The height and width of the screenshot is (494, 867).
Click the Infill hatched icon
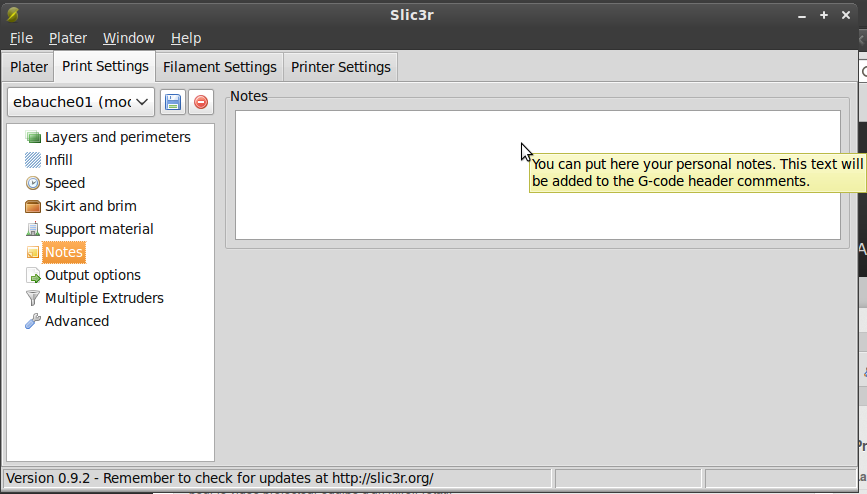[x=33, y=160]
